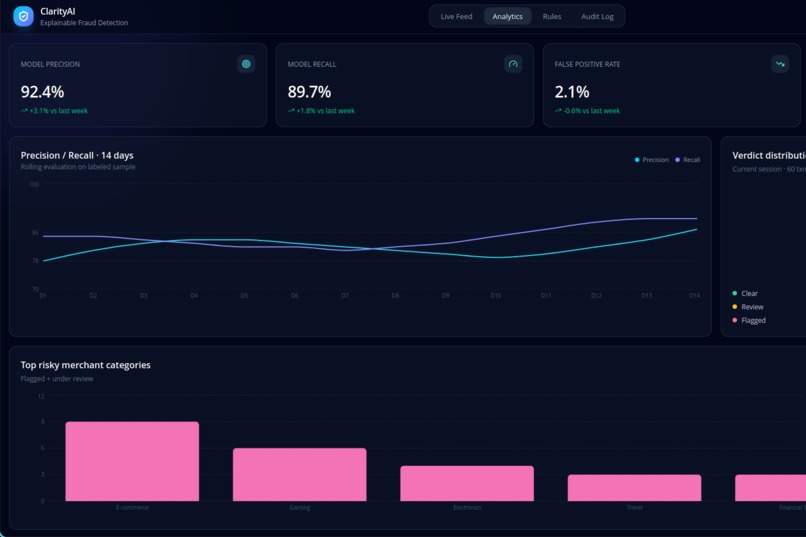
Task: Click the MODEL PRECISION card label
Action: [x=50, y=64]
